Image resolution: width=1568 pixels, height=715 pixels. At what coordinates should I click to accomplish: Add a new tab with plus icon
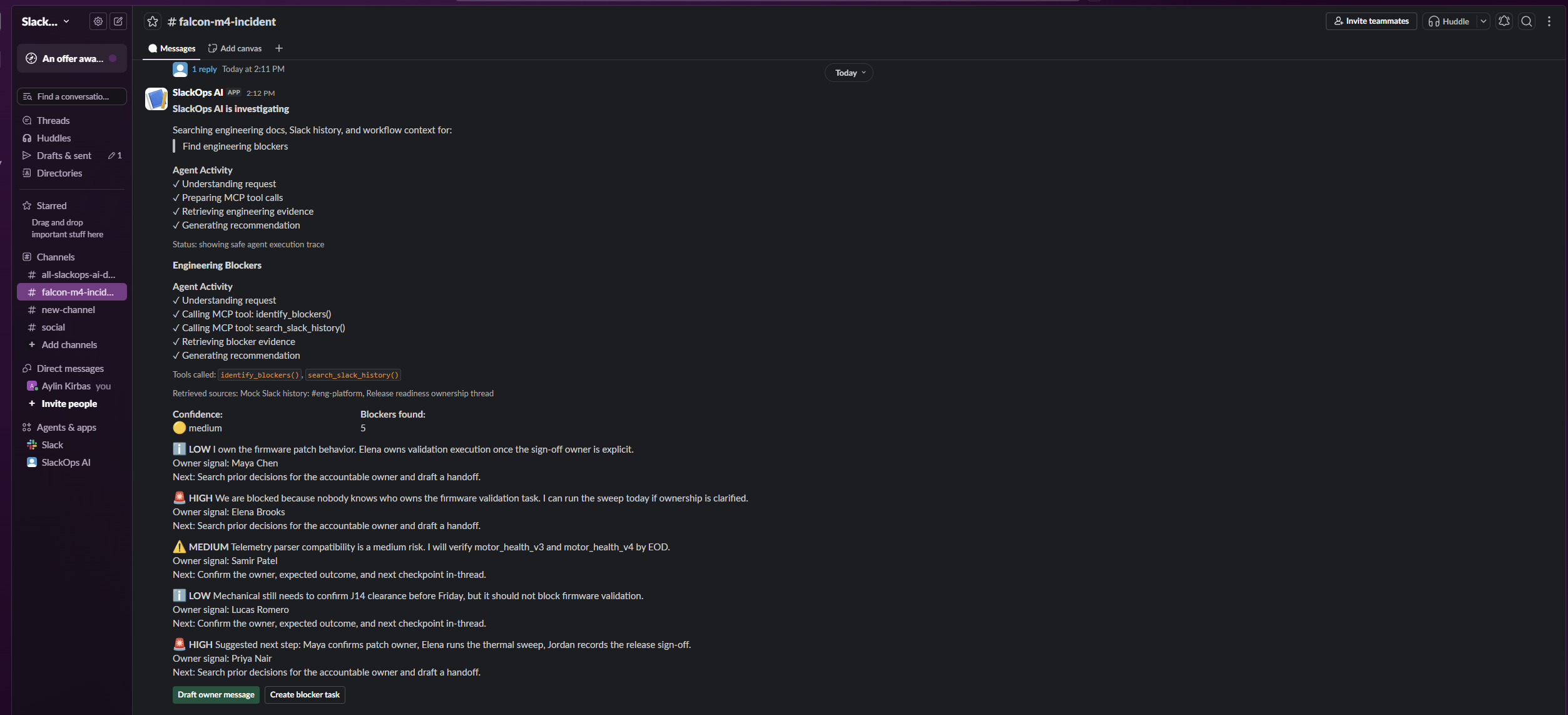279,48
